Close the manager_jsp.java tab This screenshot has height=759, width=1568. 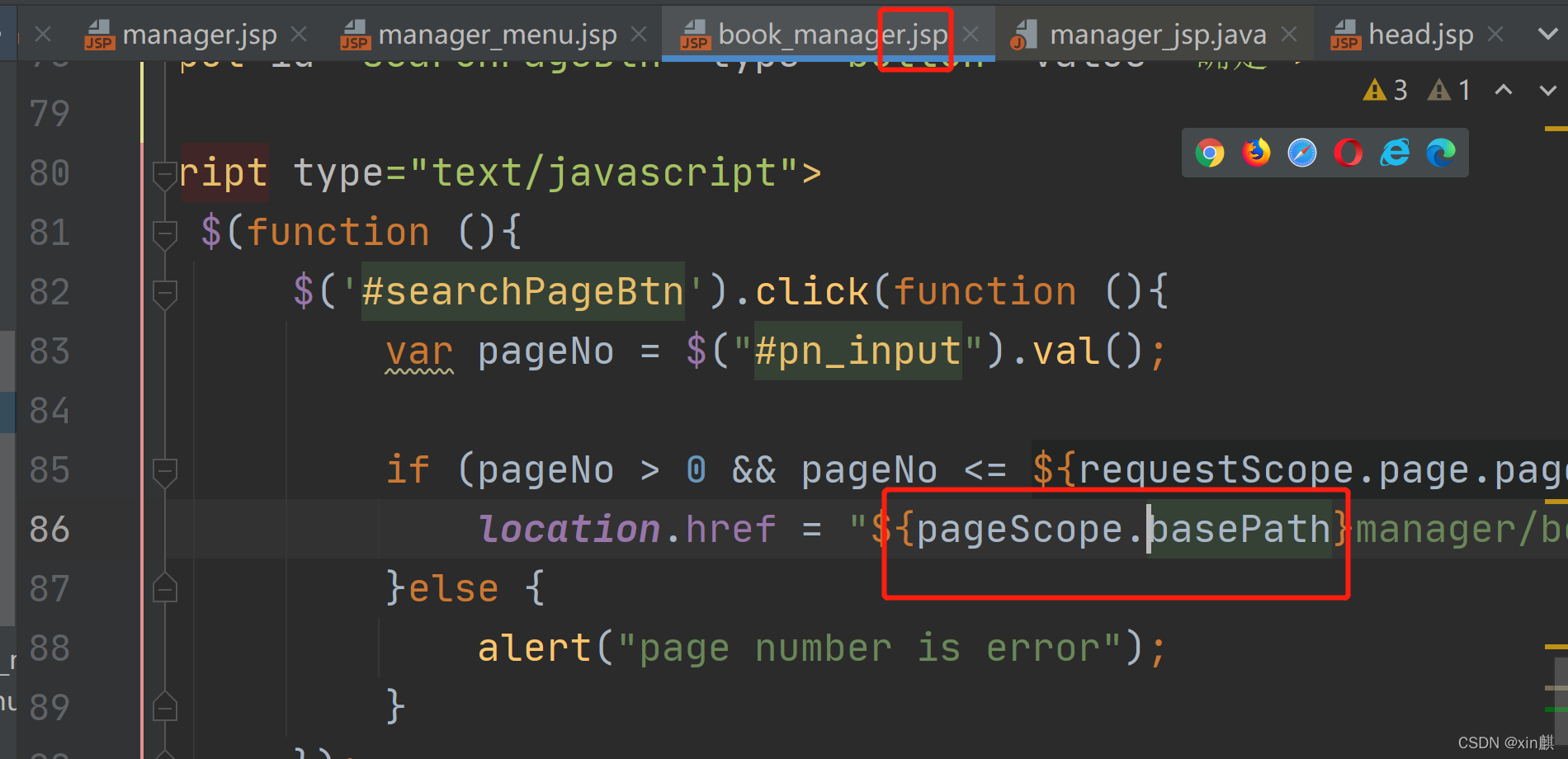click(1289, 35)
